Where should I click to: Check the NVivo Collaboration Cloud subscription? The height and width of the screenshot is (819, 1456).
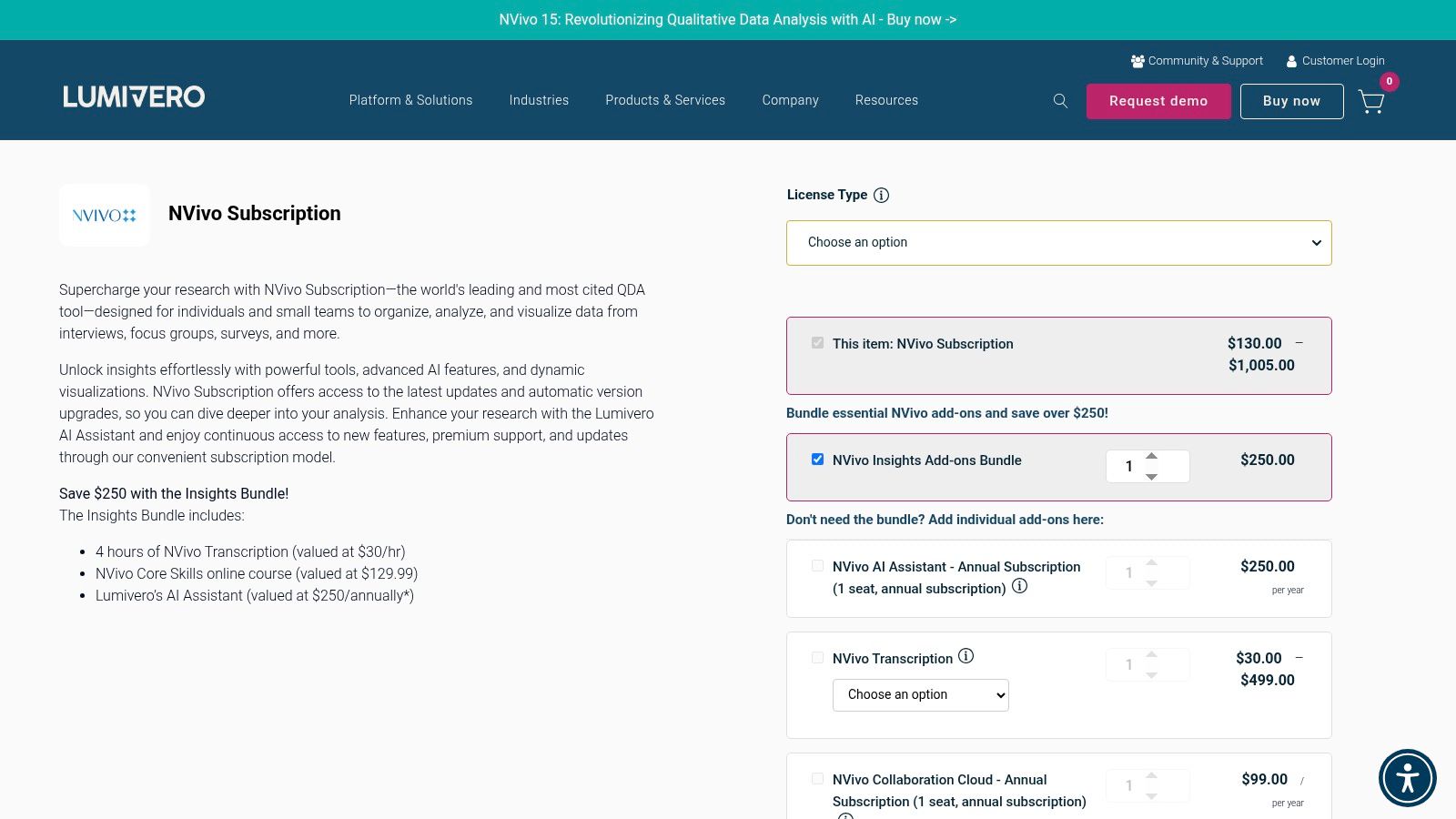click(x=817, y=779)
